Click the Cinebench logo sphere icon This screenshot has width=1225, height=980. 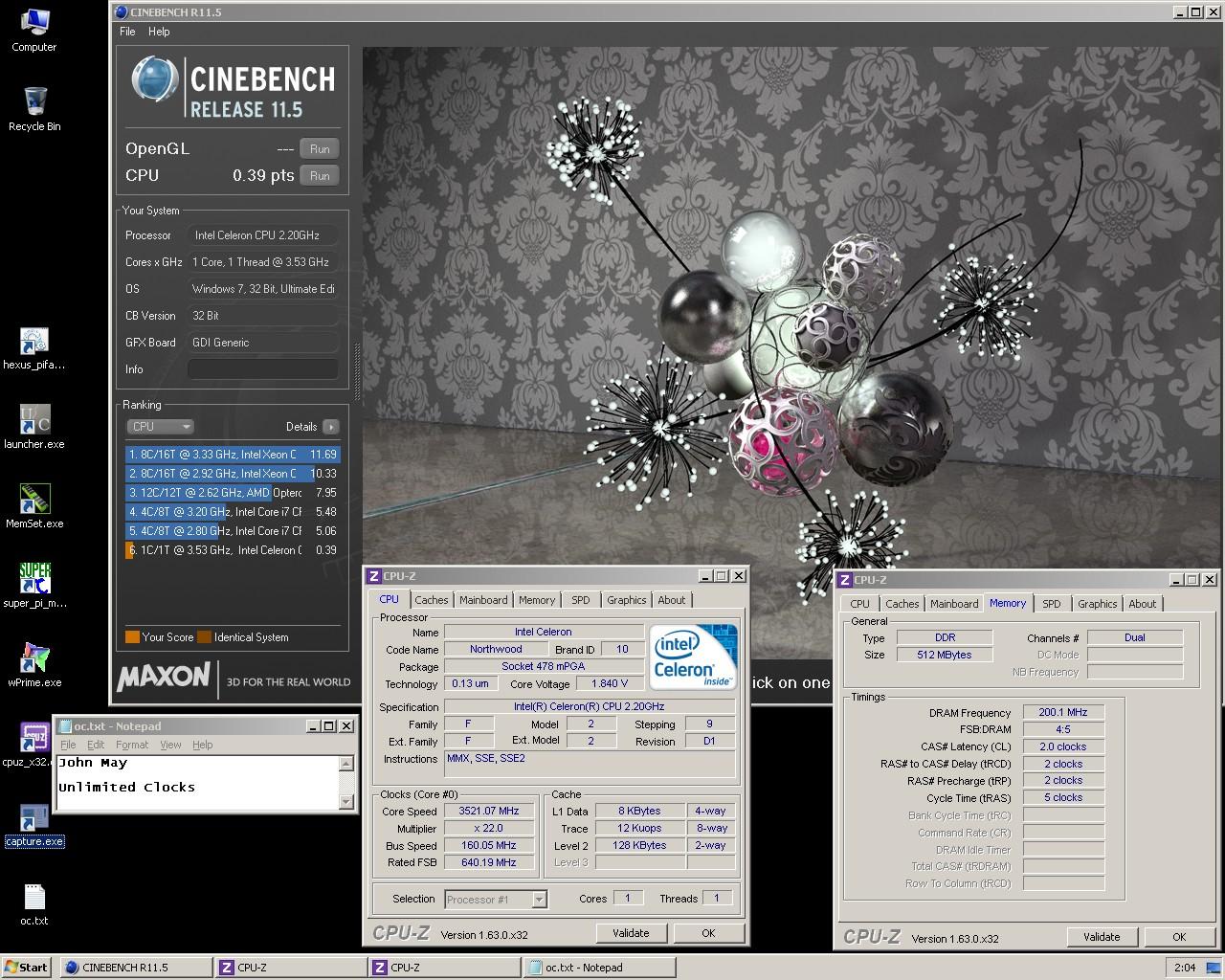[155, 79]
